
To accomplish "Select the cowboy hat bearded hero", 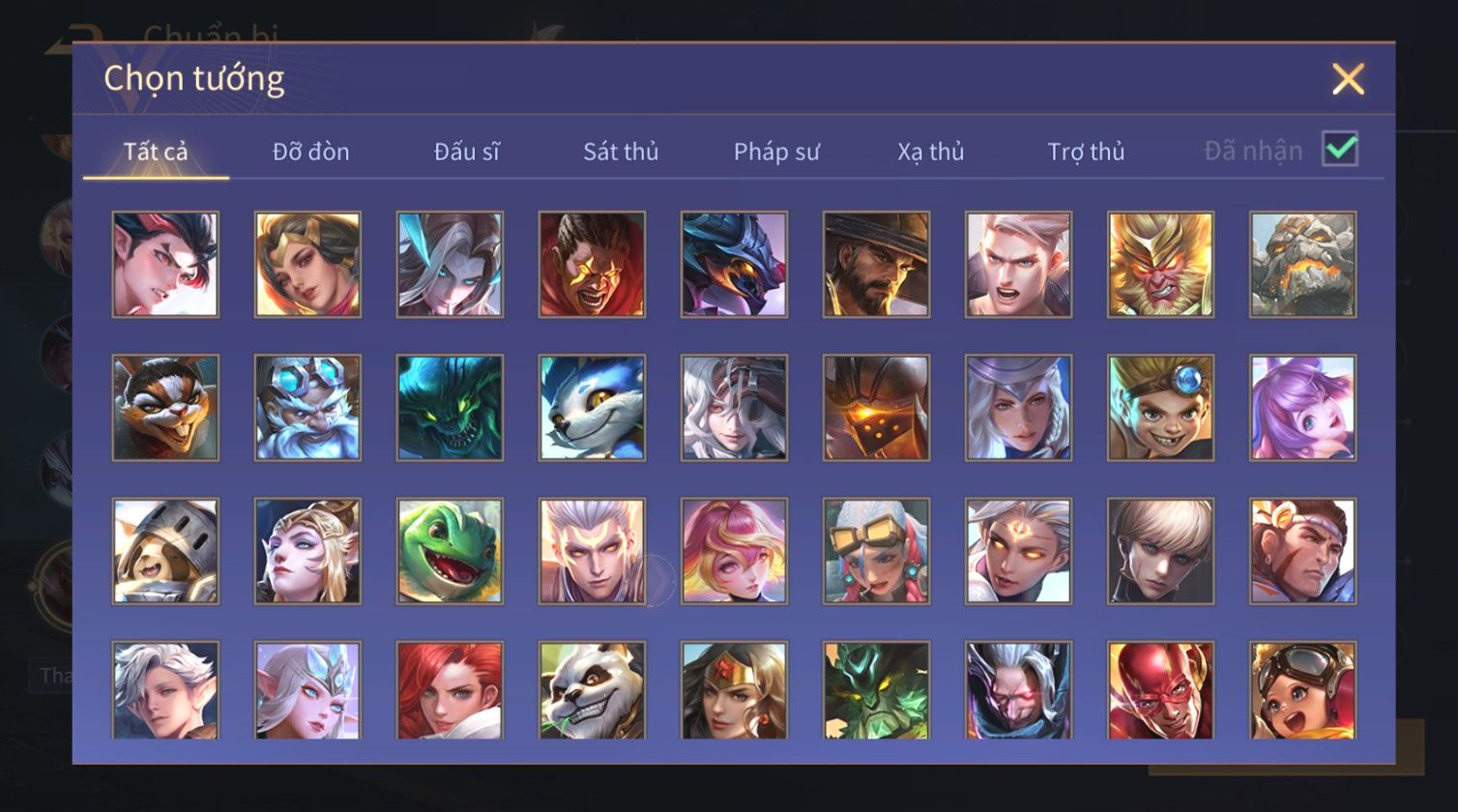I will click(x=876, y=265).
